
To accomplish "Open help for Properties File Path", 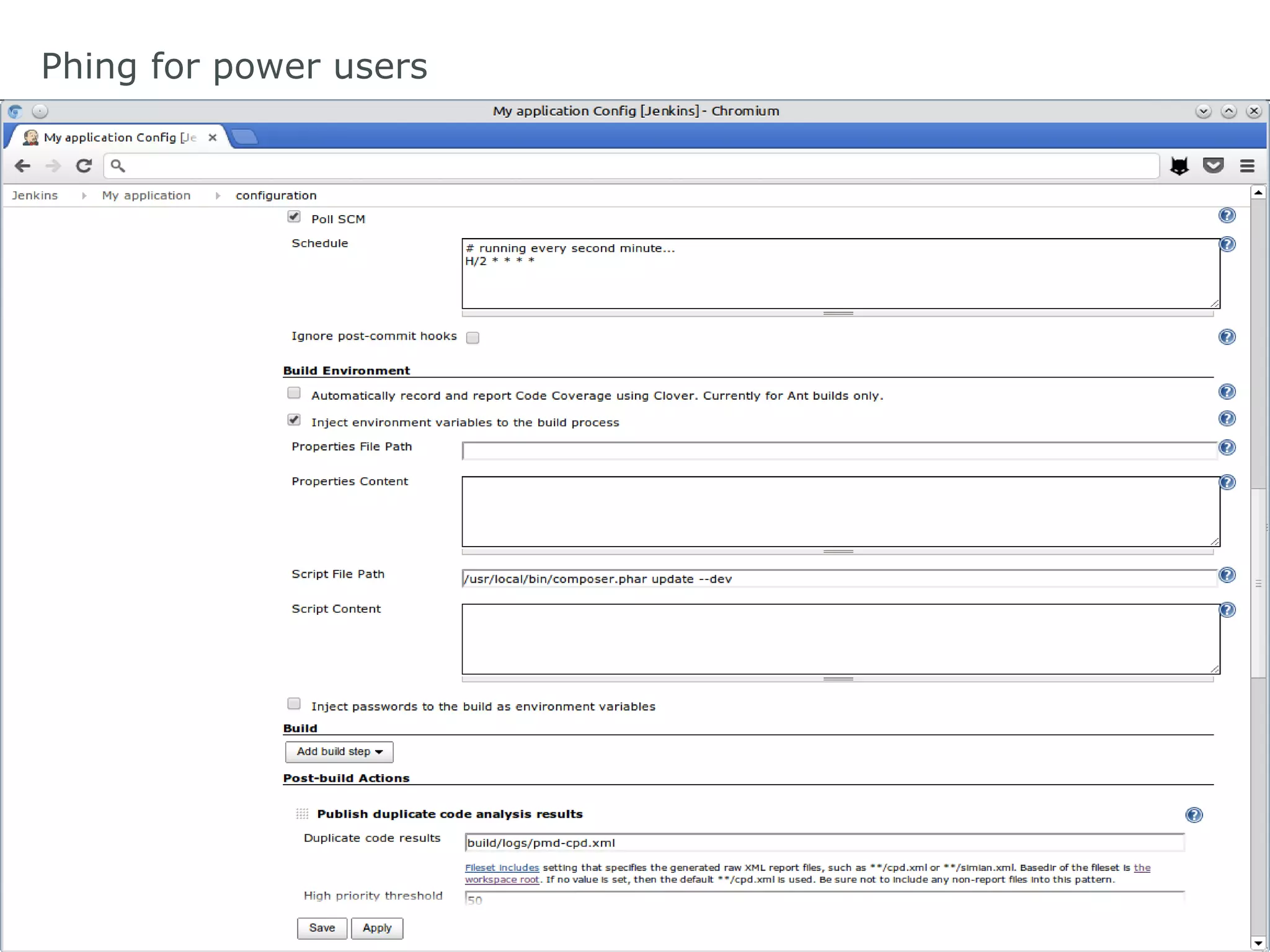I will pos(1227,447).
